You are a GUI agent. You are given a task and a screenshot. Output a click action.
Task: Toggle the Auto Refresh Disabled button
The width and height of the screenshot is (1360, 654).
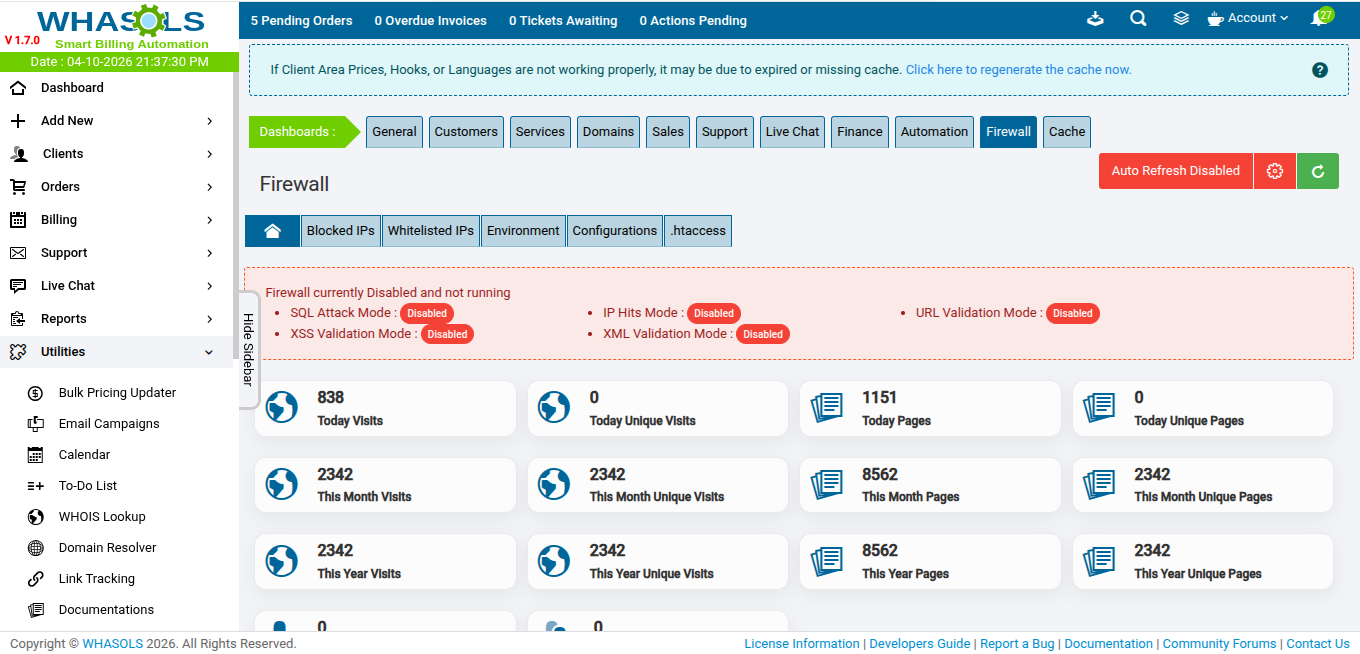(x=1175, y=171)
